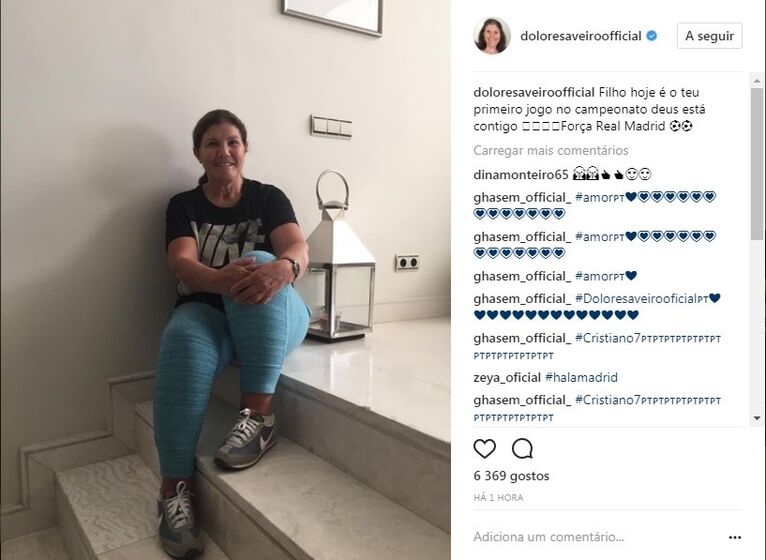View likers via 6 369 gostos
This screenshot has height=560, width=766.
(511, 475)
